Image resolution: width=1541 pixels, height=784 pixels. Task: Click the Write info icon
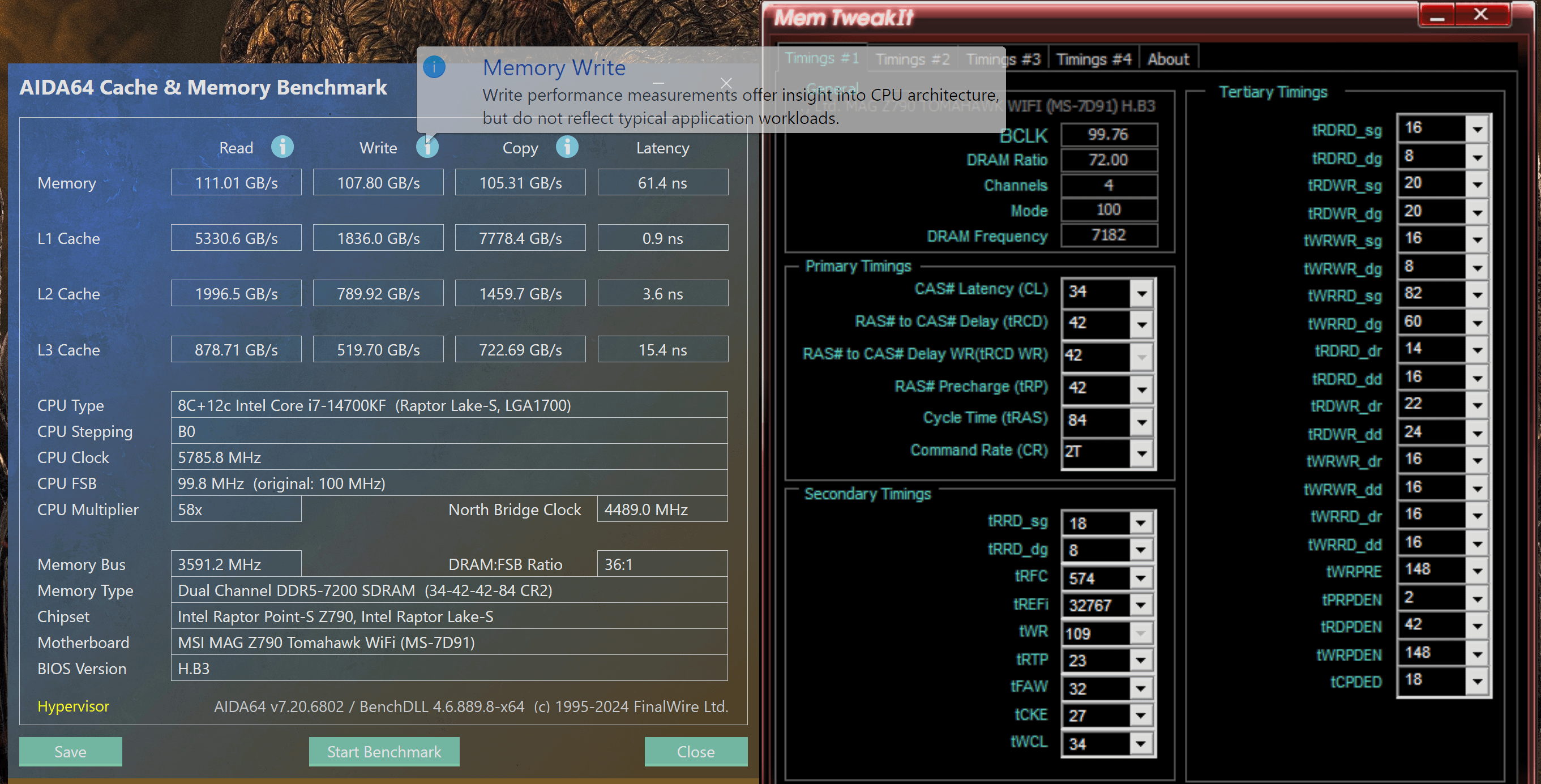(427, 147)
